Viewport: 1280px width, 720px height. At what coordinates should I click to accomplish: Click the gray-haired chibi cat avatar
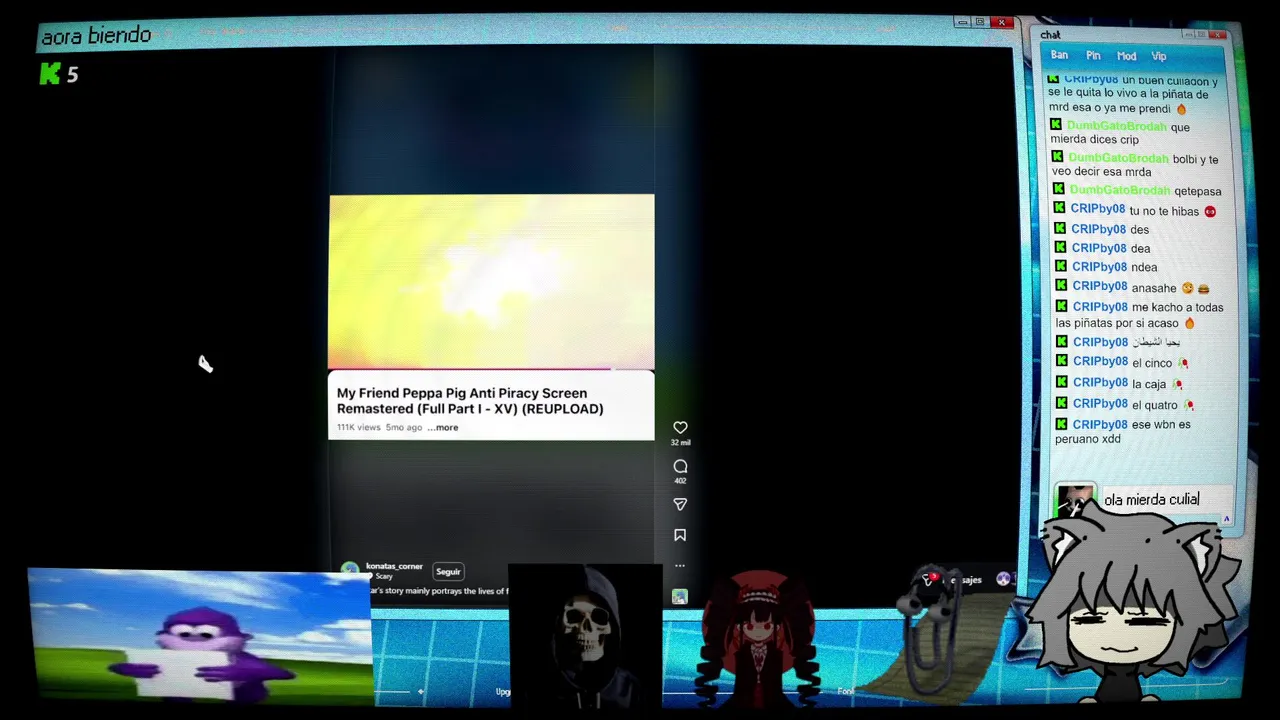coord(1130,605)
